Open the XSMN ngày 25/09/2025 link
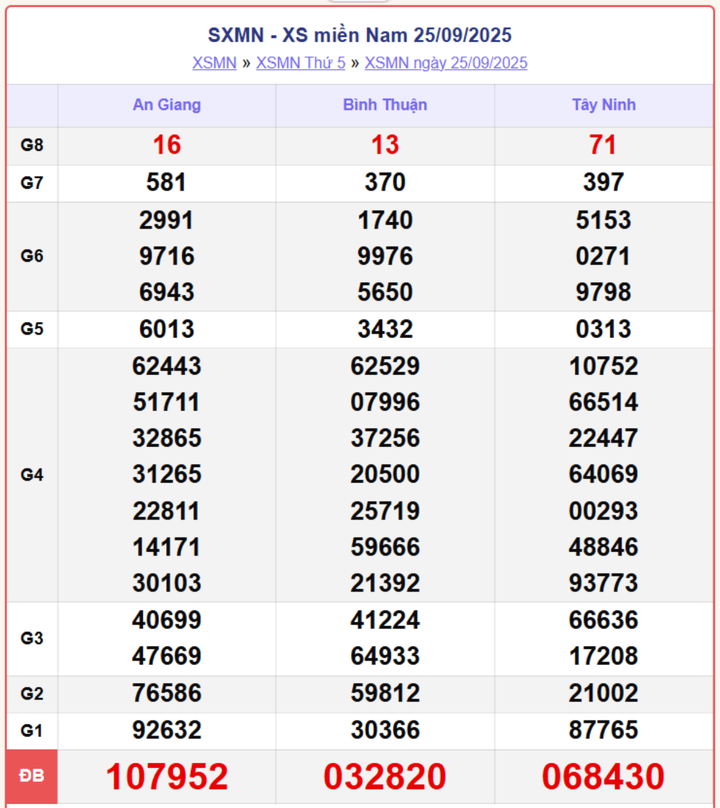 (x=445, y=63)
